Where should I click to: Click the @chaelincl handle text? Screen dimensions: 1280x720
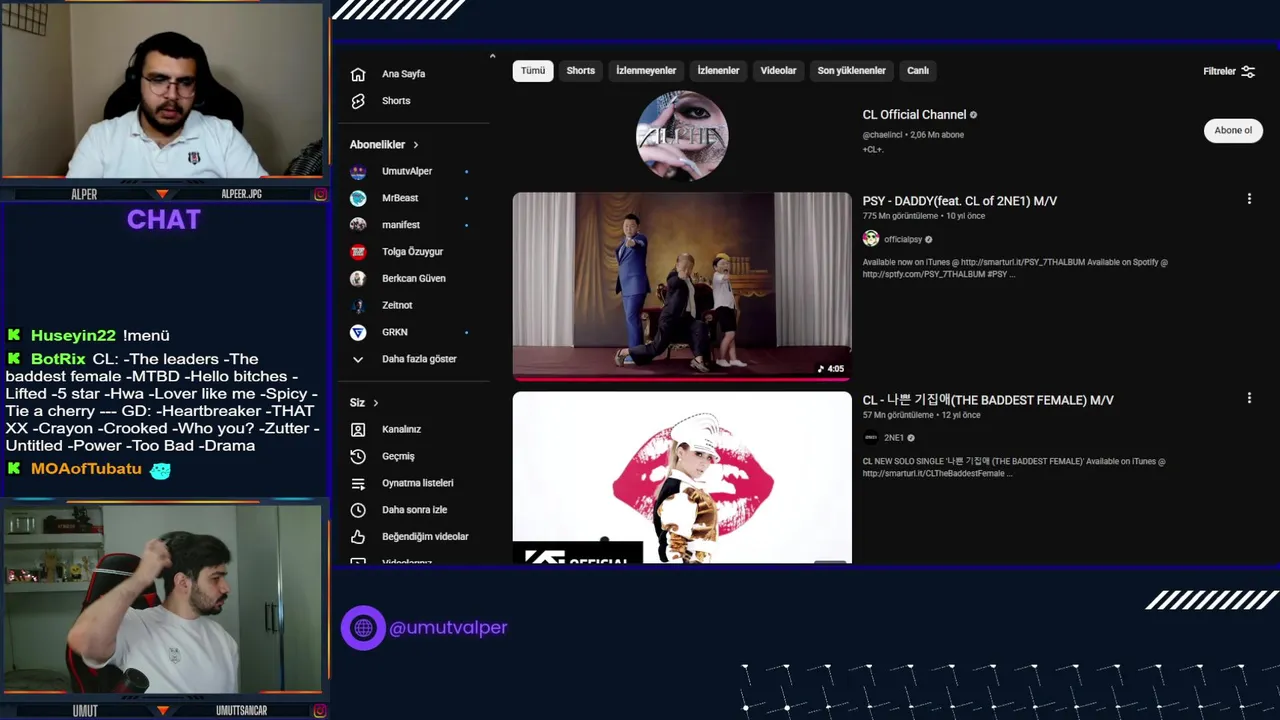point(882,135)
